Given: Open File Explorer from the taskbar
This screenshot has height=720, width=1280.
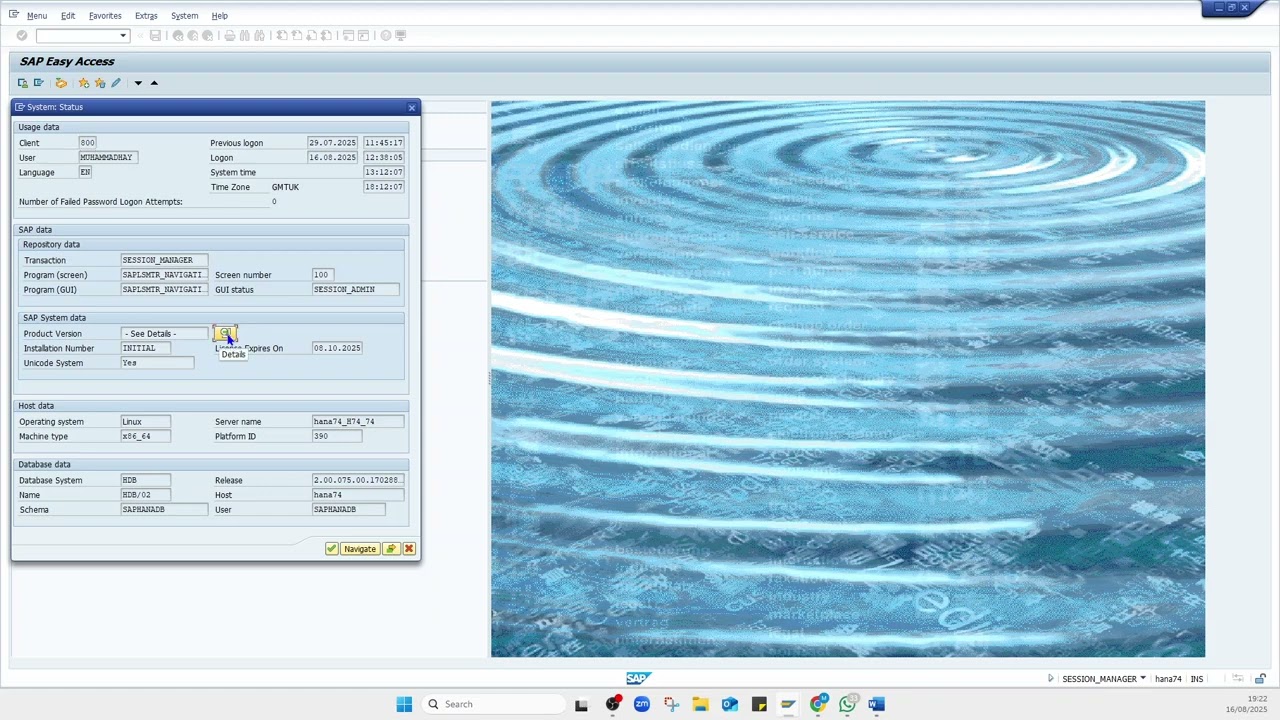Looking at the screenshot, I should click(700, 704).
